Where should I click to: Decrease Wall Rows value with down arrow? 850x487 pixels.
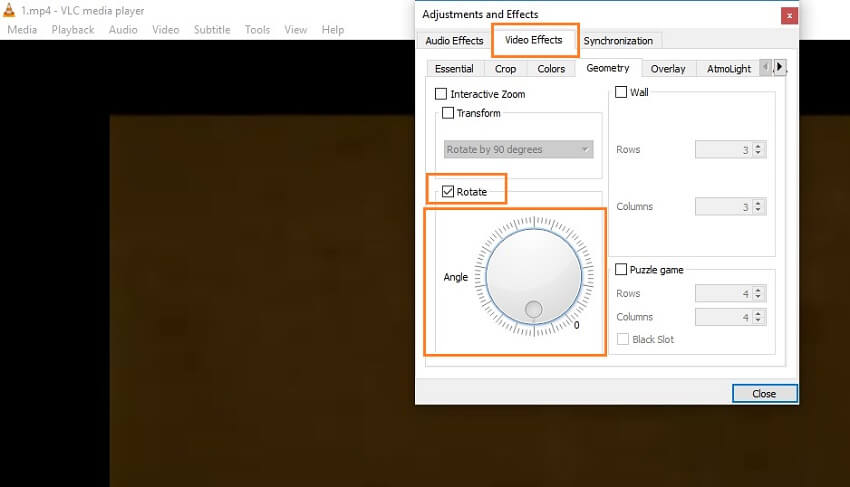[758, 153]
